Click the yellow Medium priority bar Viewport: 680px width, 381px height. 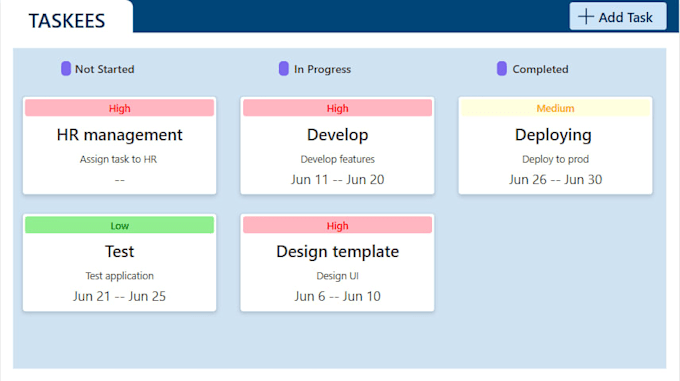click(555, 108)
